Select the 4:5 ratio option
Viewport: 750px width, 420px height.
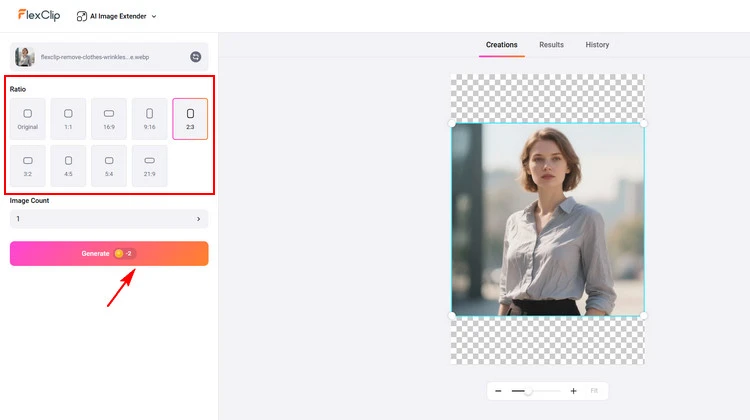68,166
